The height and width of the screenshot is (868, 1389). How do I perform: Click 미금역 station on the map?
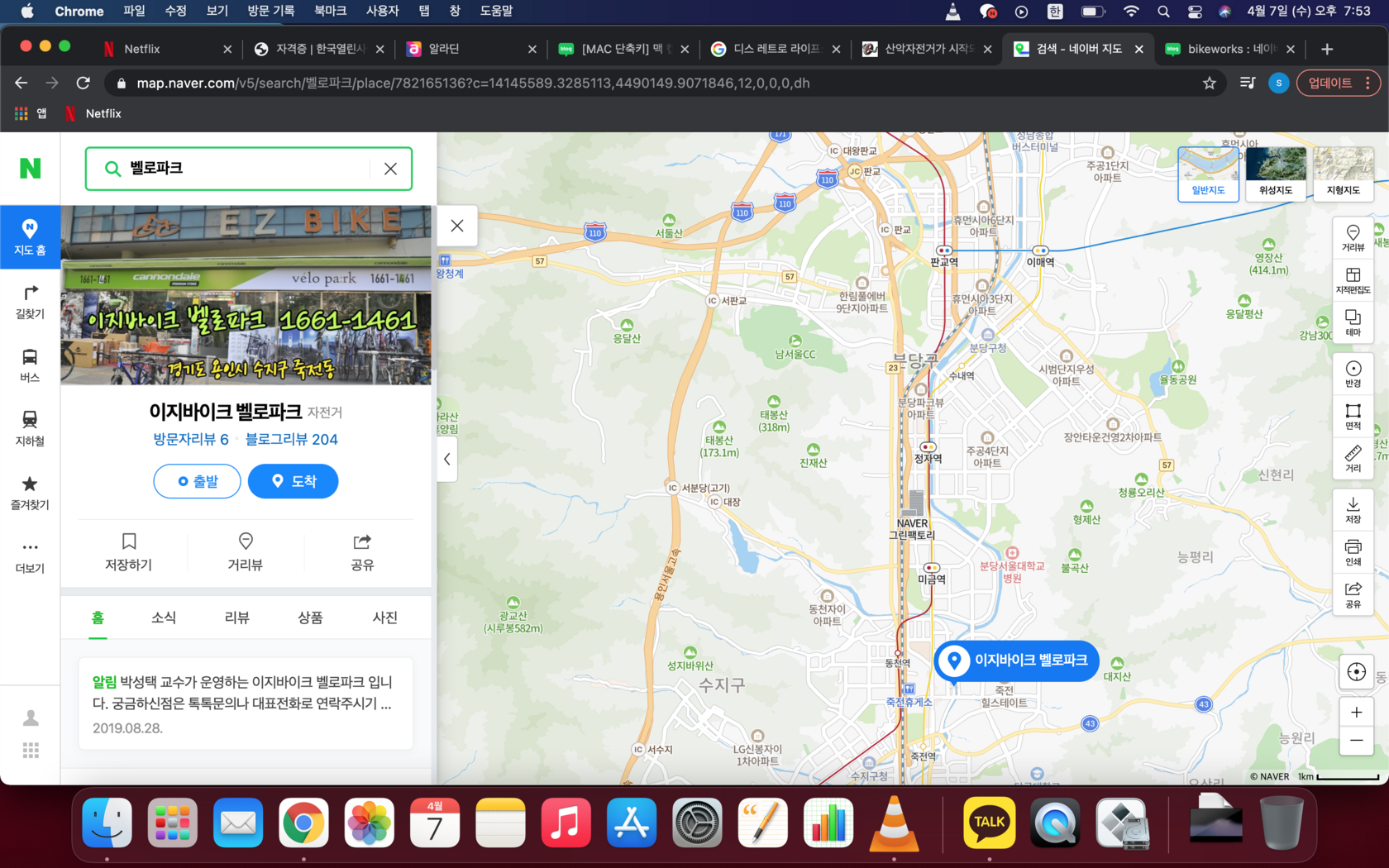tap(932, 574)
